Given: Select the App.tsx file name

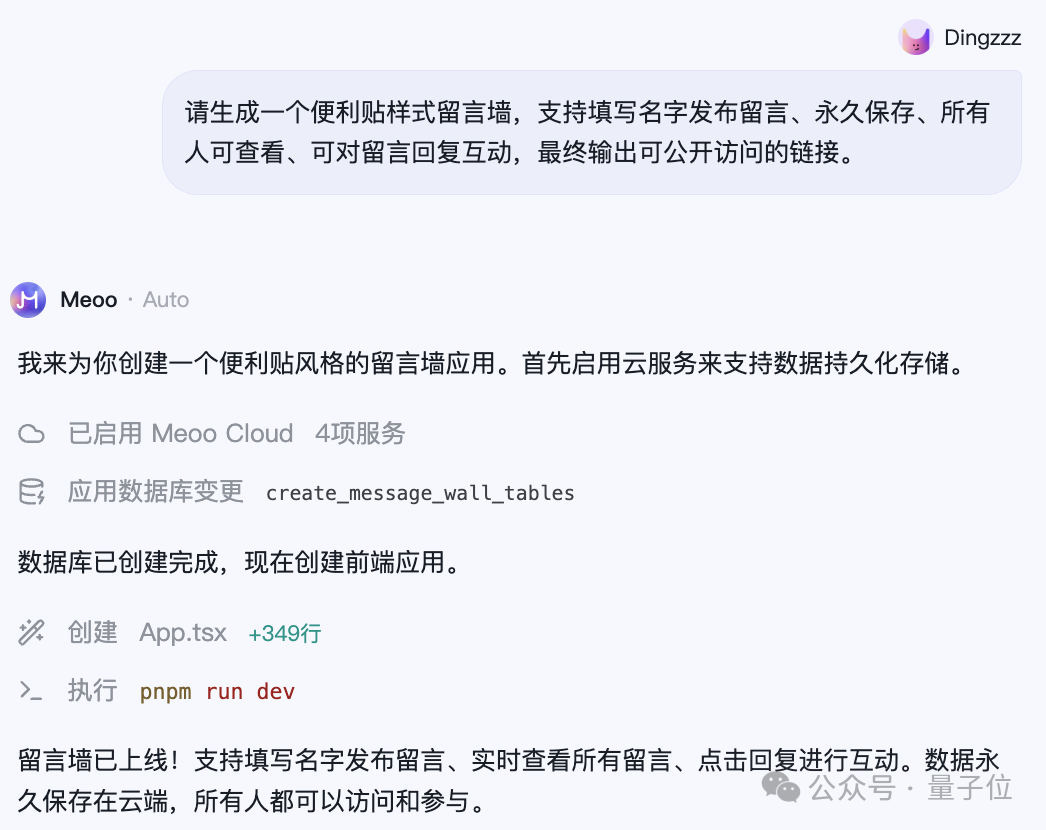Looking at the screenshot, I should 183,632.
